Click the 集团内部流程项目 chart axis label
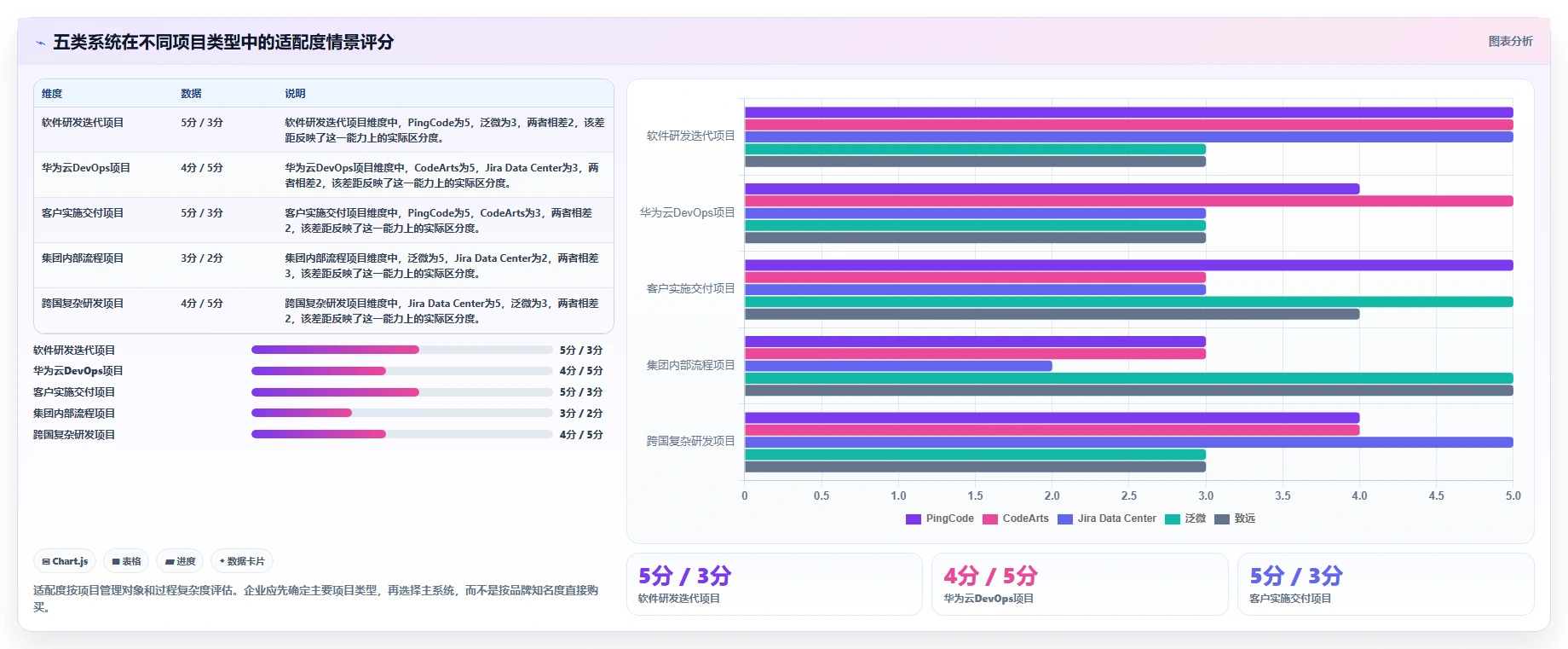Image resolution: width=1568 pixels, height=649 pixels. 690,365
